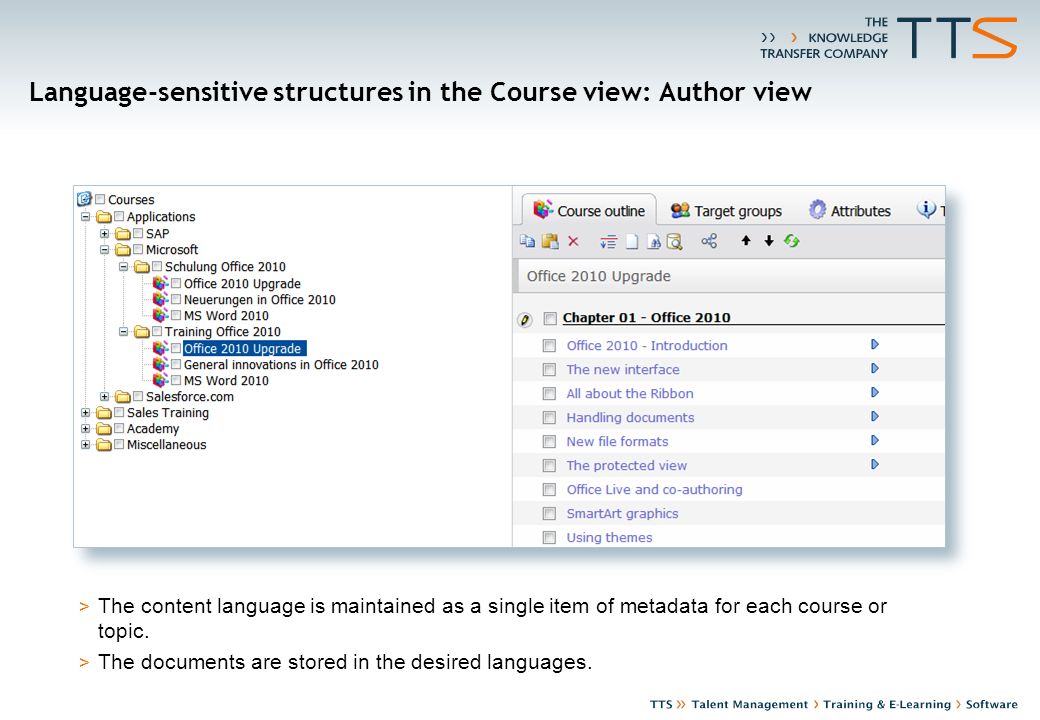Screen dimensions: 1040x720
Task: Collapse the Schulung Office 2010 node
Action: 123,267
